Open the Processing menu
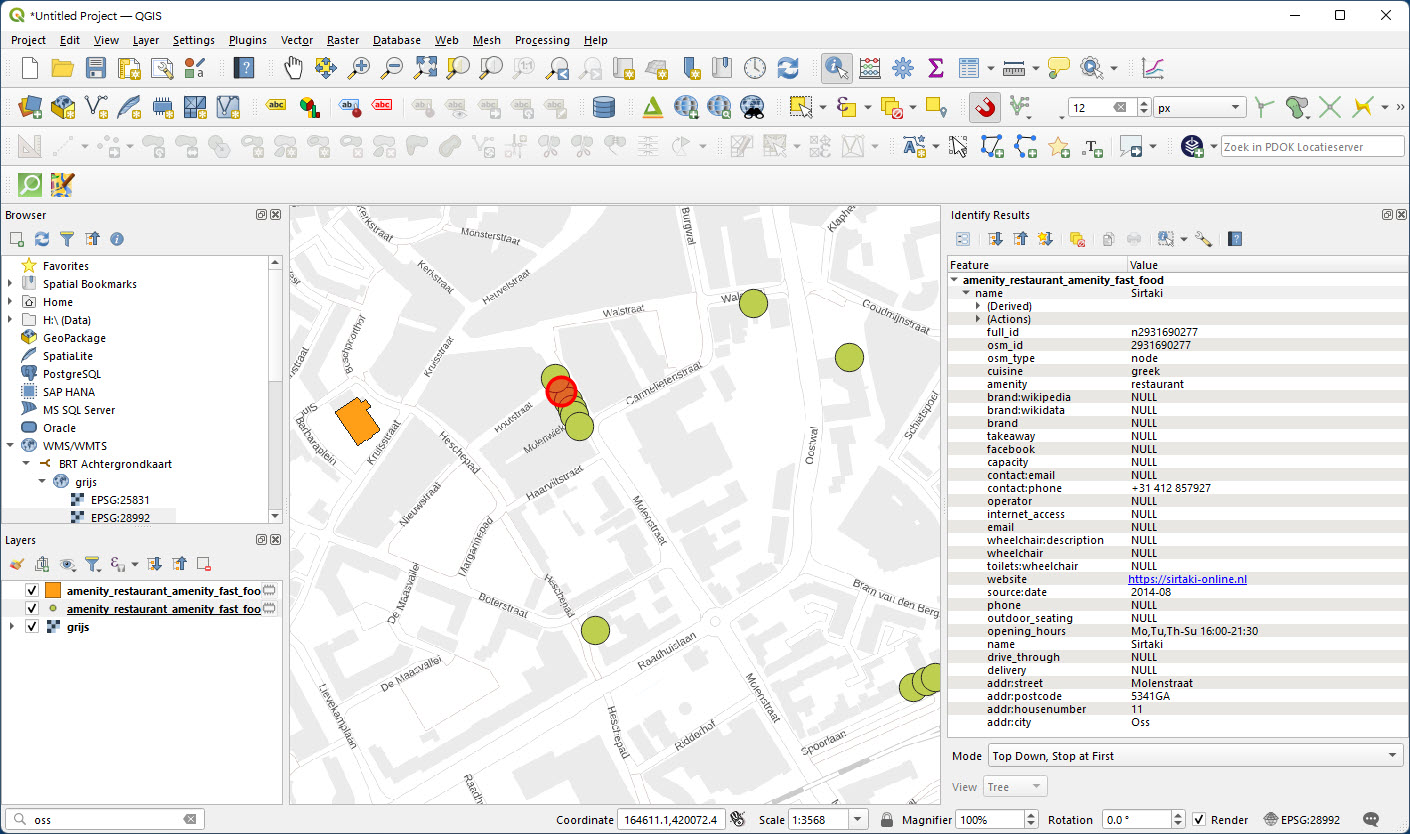This screenshot has width=1410, height=834. point(542,40)
